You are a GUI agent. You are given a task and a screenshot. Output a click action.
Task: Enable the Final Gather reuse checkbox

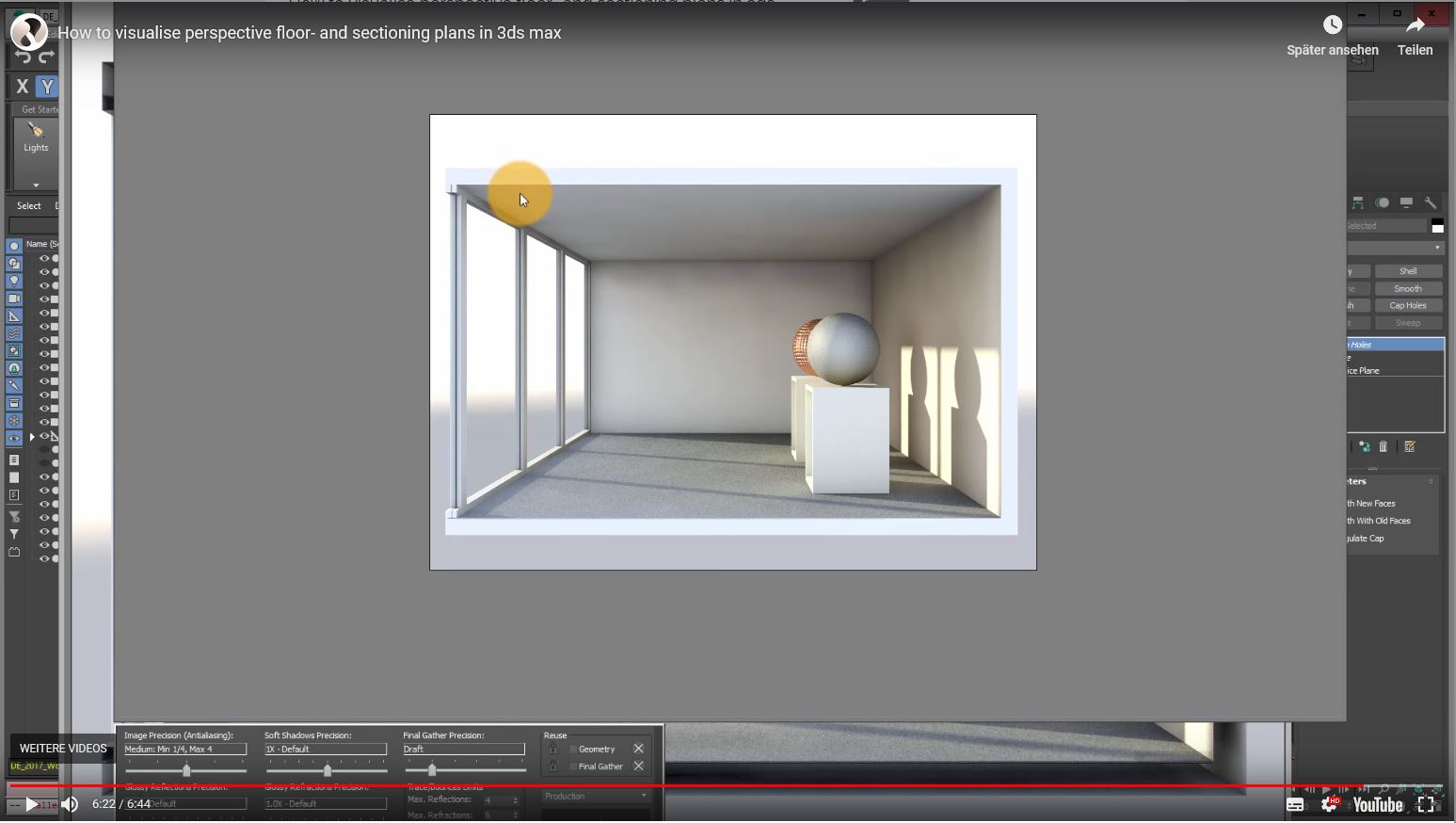(572, 767)
